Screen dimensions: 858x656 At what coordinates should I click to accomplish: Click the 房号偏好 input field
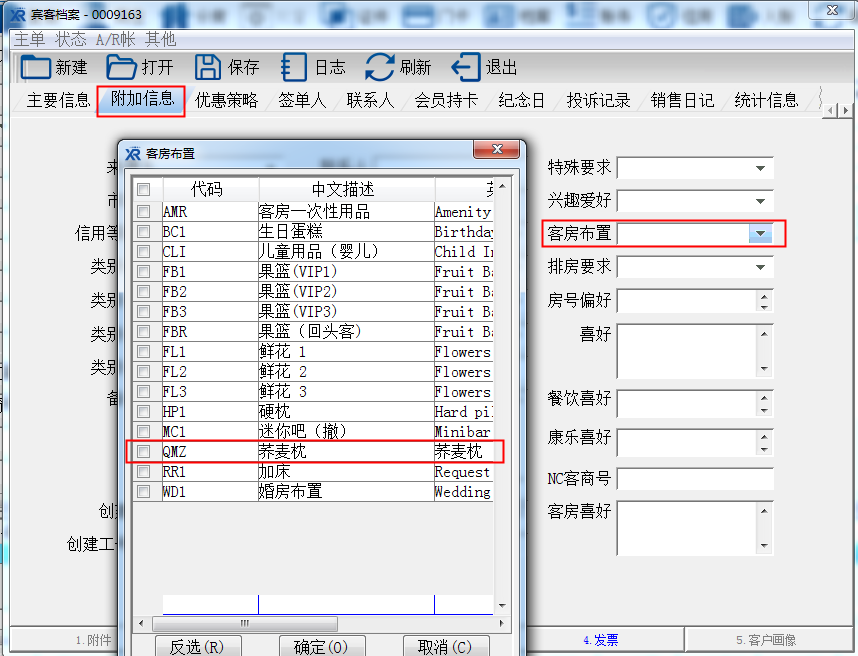(688, 300)
